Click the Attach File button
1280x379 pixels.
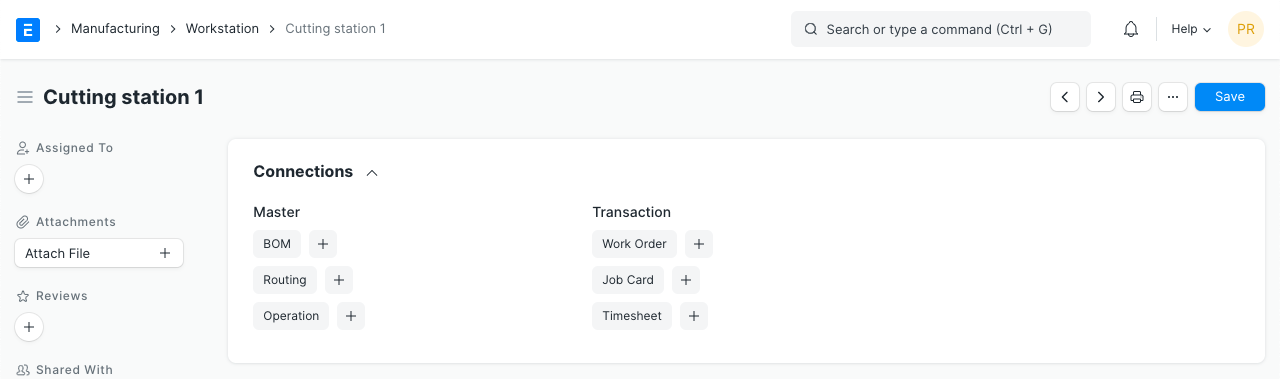click(99, 253)
